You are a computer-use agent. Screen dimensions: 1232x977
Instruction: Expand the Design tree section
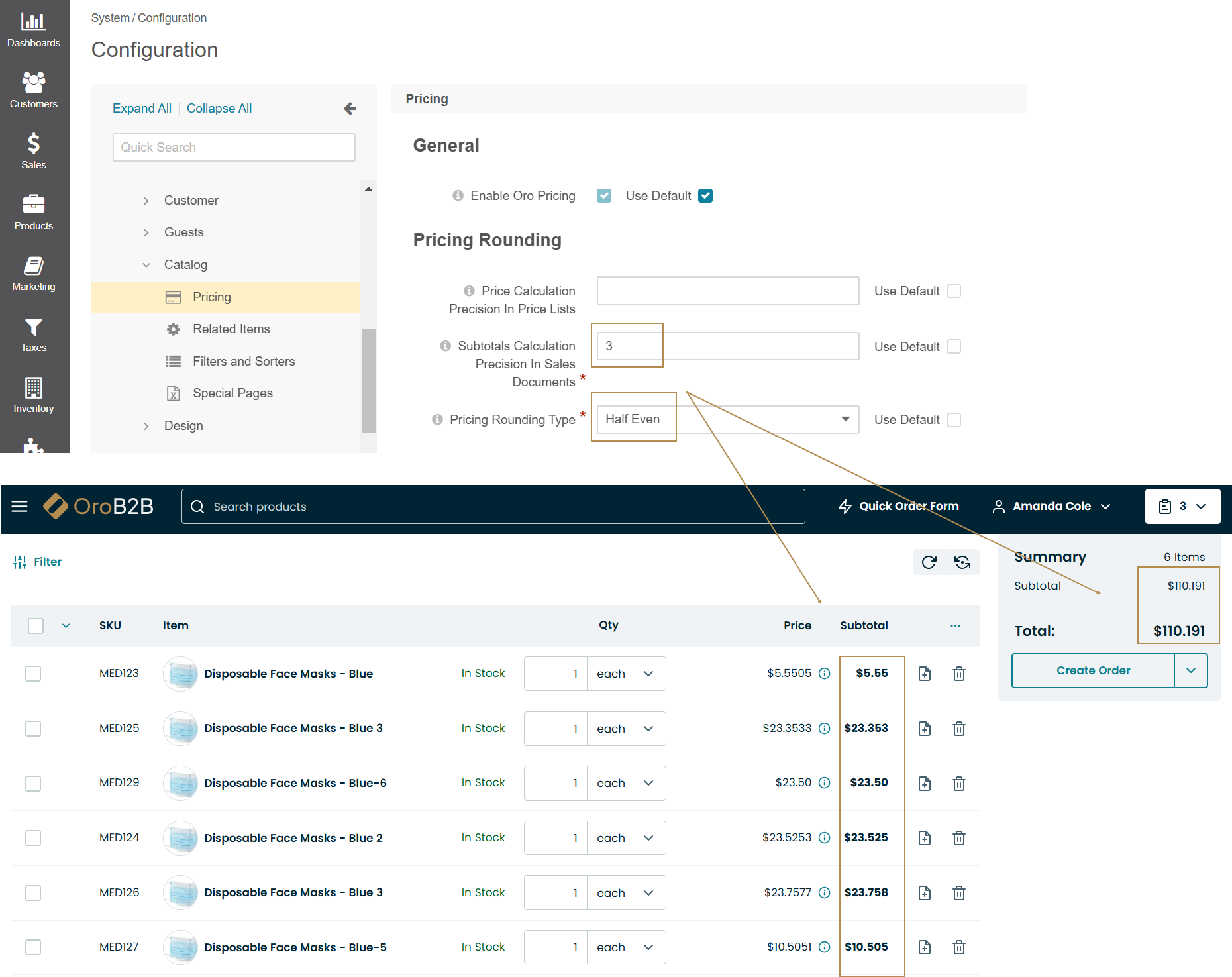click(x=146, y=426)
